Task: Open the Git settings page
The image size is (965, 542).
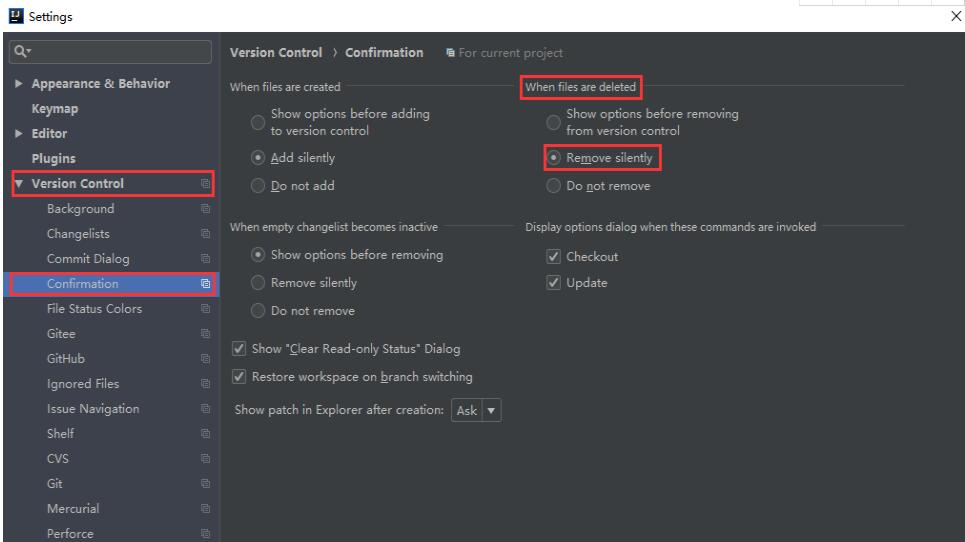Action: click(x=57, y=484)
